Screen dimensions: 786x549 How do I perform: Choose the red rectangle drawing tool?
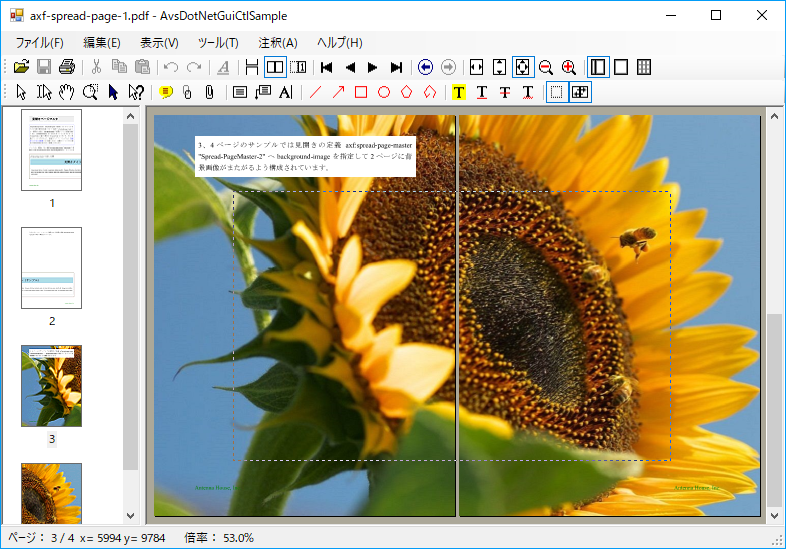pyautogui.click(x=361, y=92)
